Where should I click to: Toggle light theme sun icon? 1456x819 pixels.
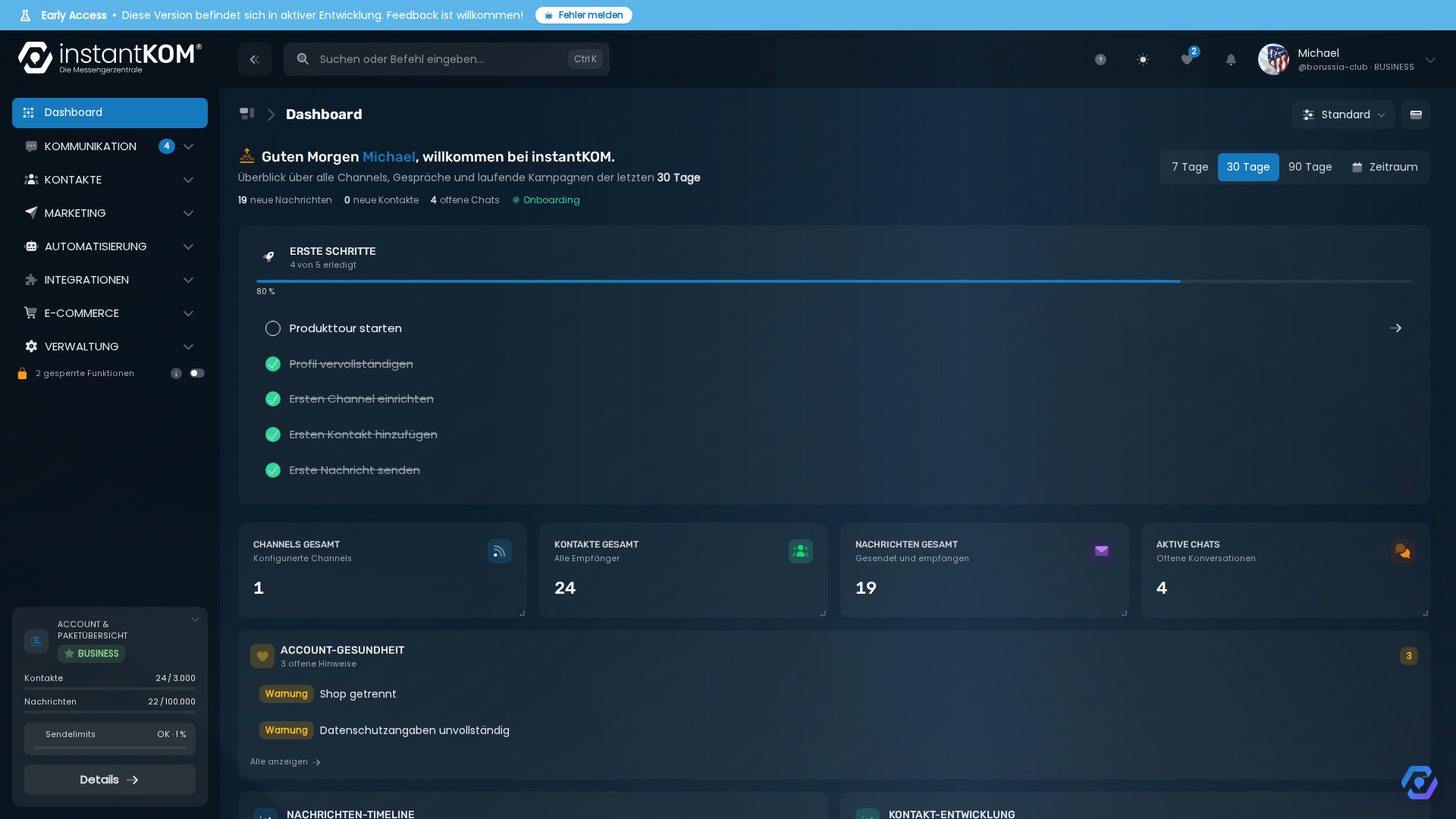1143,59
